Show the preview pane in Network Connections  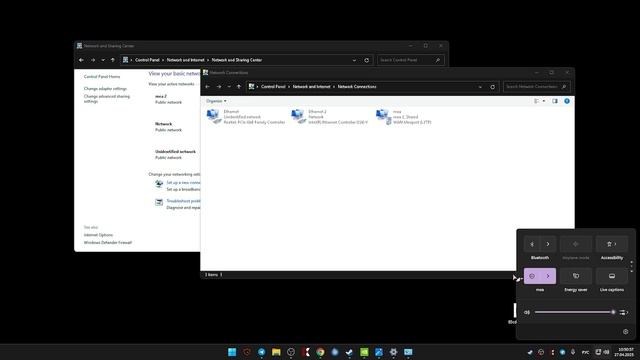(555, 101)
